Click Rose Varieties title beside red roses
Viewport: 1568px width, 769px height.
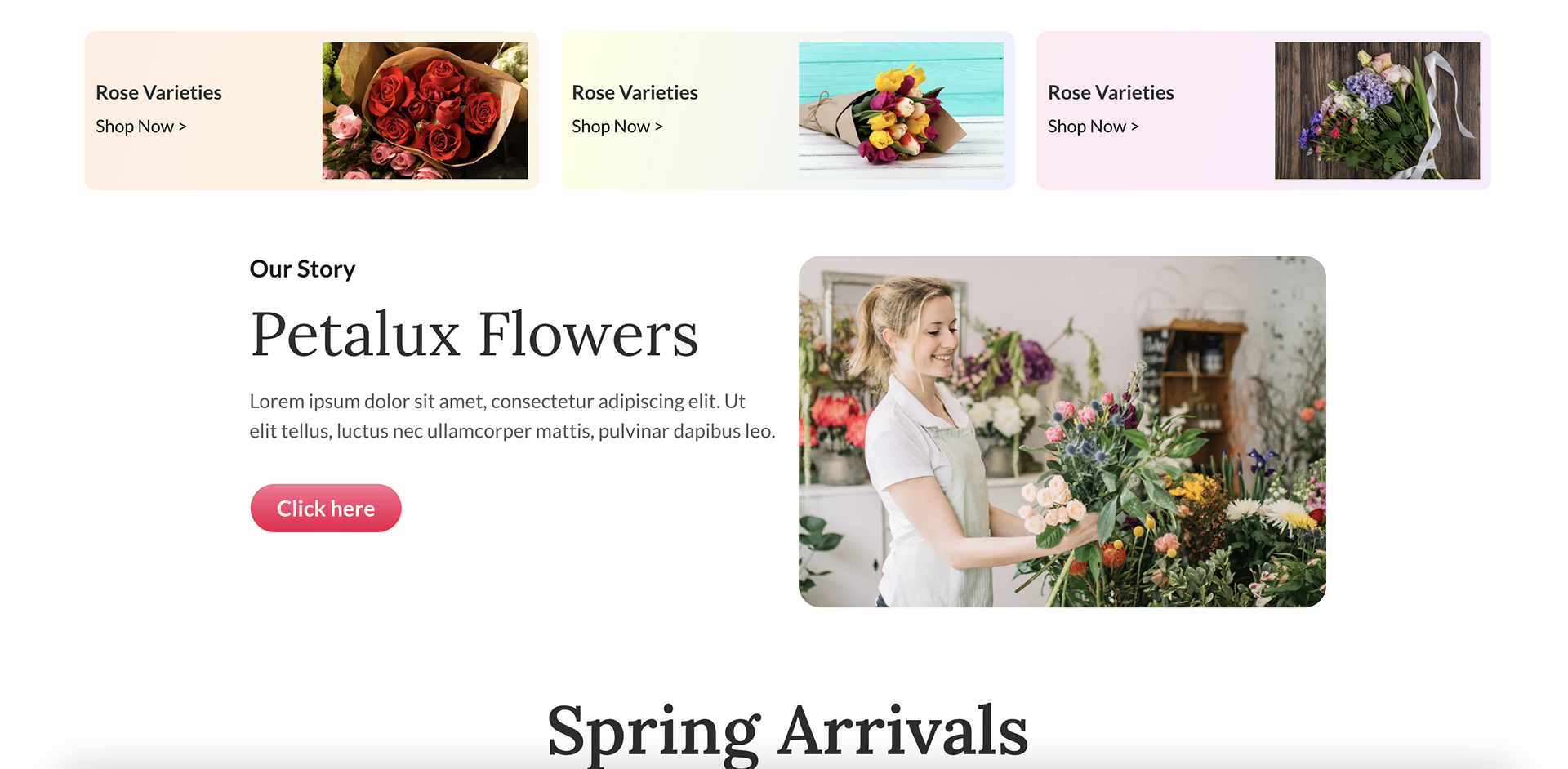[x=158, y=92]
